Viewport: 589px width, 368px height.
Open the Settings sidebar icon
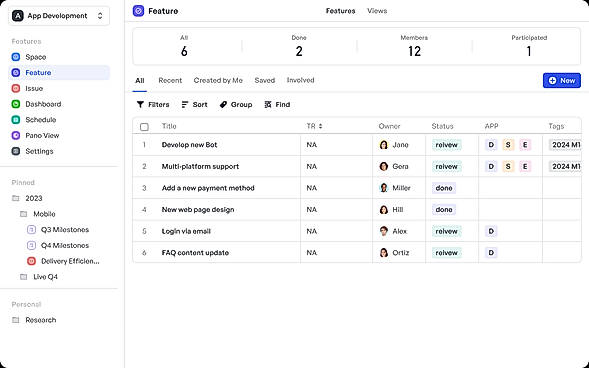click(16, 151)
